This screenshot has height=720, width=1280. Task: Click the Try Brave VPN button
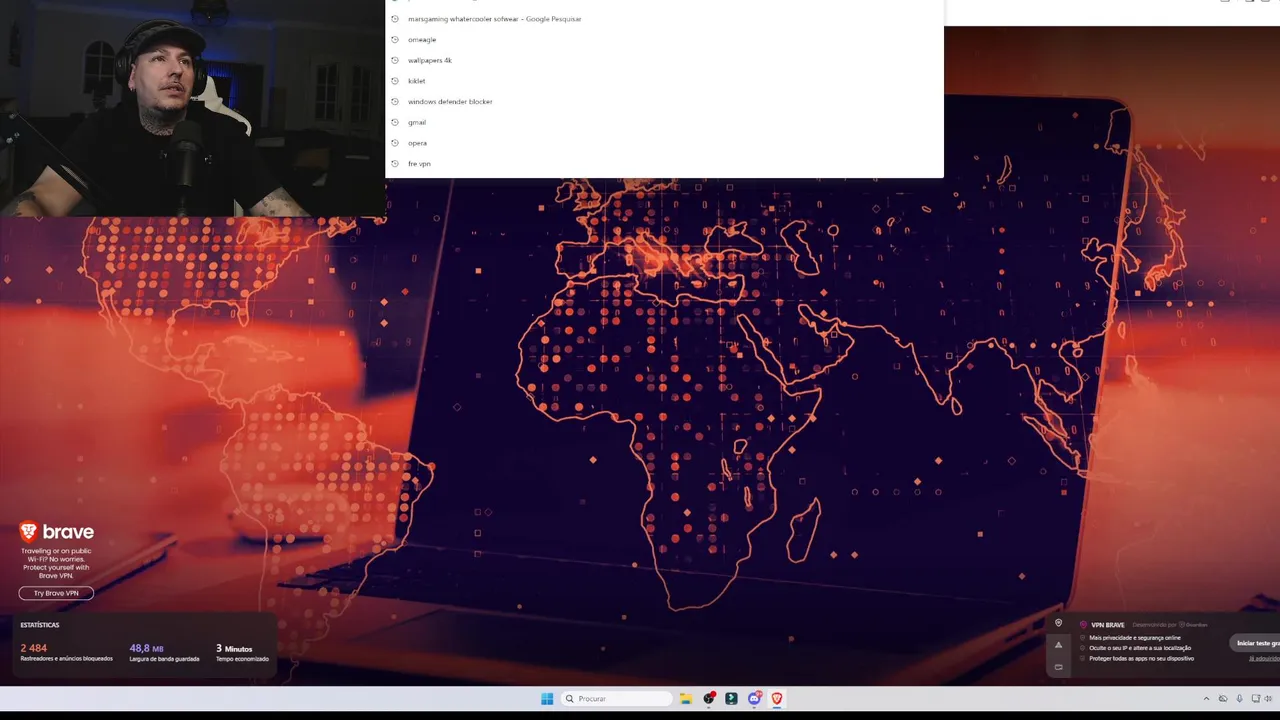pyautogui.click(x=56, y=593)
